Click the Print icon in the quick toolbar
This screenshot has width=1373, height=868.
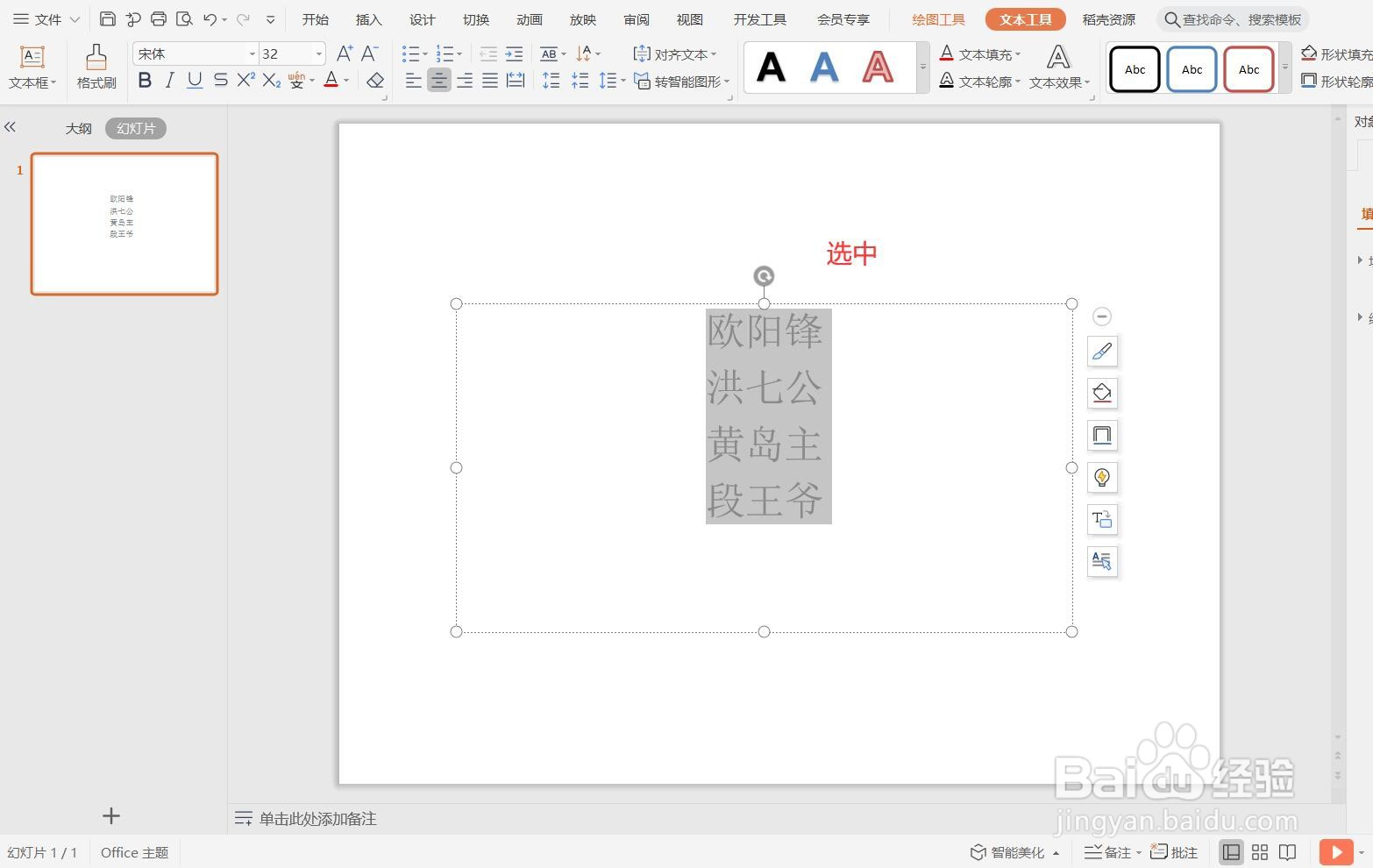159,18
